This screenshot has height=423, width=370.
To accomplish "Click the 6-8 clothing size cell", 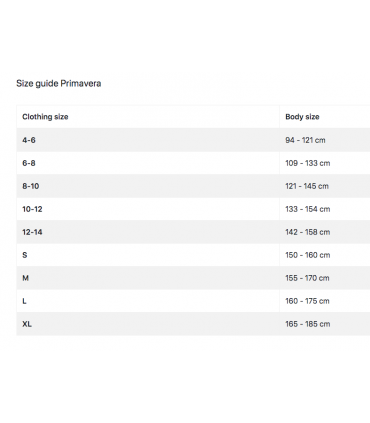I will (x=29, y=163).
